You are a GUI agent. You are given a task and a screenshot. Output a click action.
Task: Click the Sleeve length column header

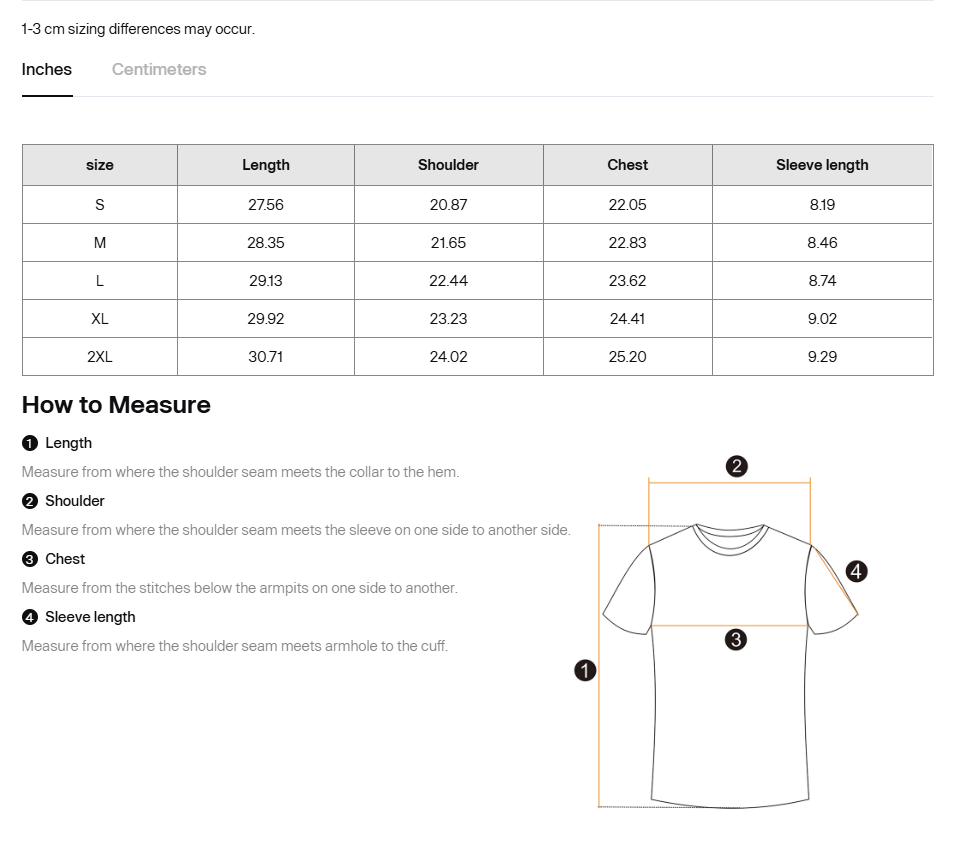click(x=822, y=165)
